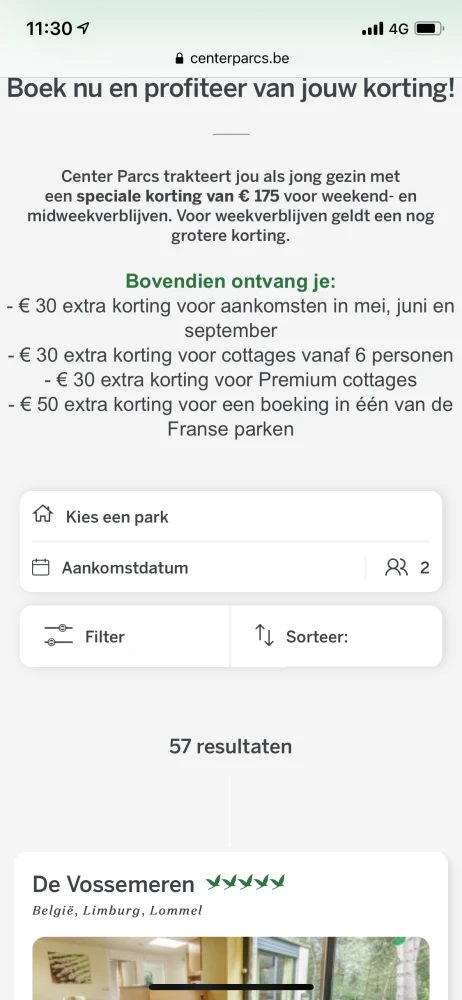This screenshot has height=1000, width=462.
Task: Tap the clock in the status bar
Action: click(x=50, y=29)
